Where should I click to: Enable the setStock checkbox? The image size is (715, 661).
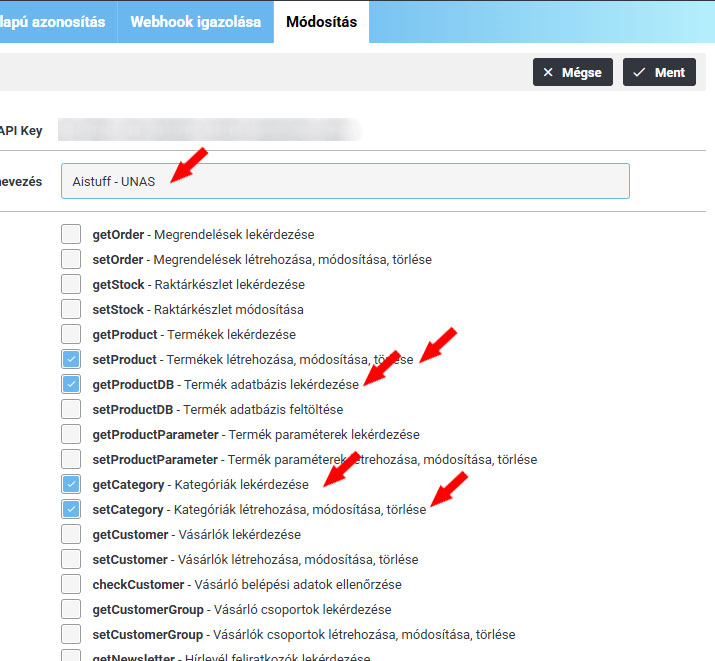point(71,309)
